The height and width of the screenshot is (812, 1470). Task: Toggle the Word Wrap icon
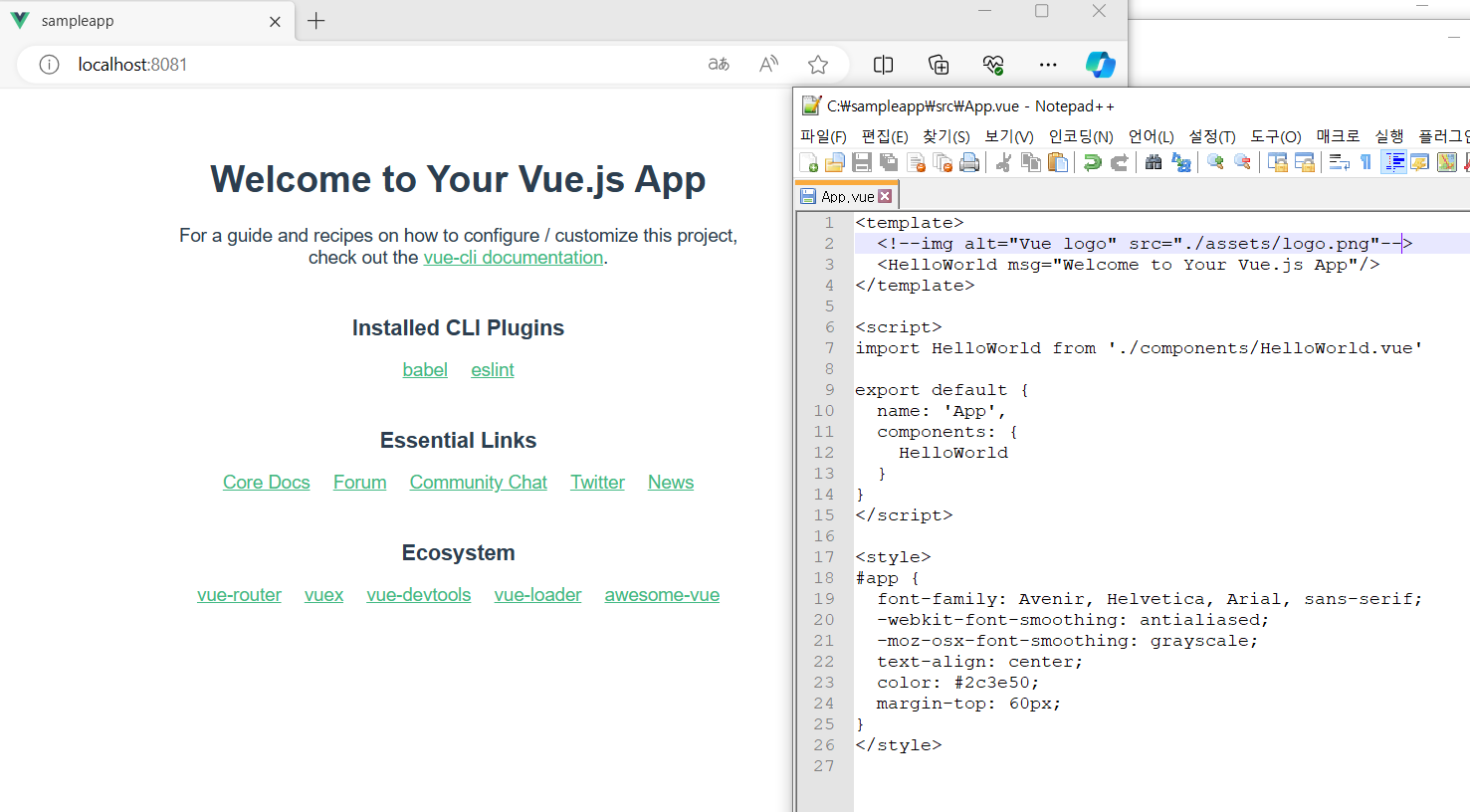(1339, 162)
